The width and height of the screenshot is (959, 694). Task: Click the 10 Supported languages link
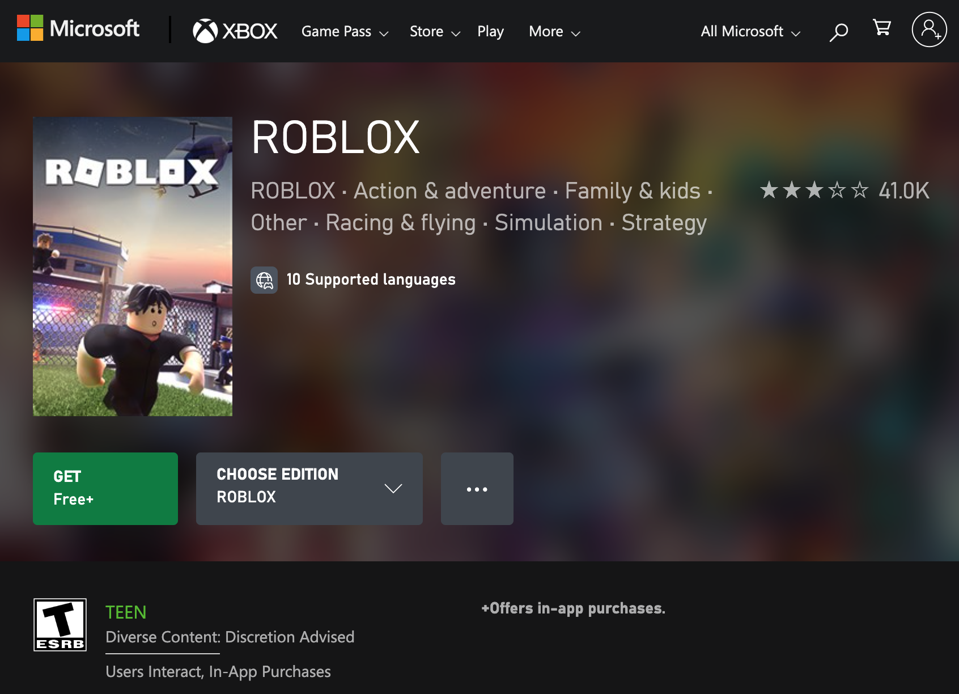[370, 280]
